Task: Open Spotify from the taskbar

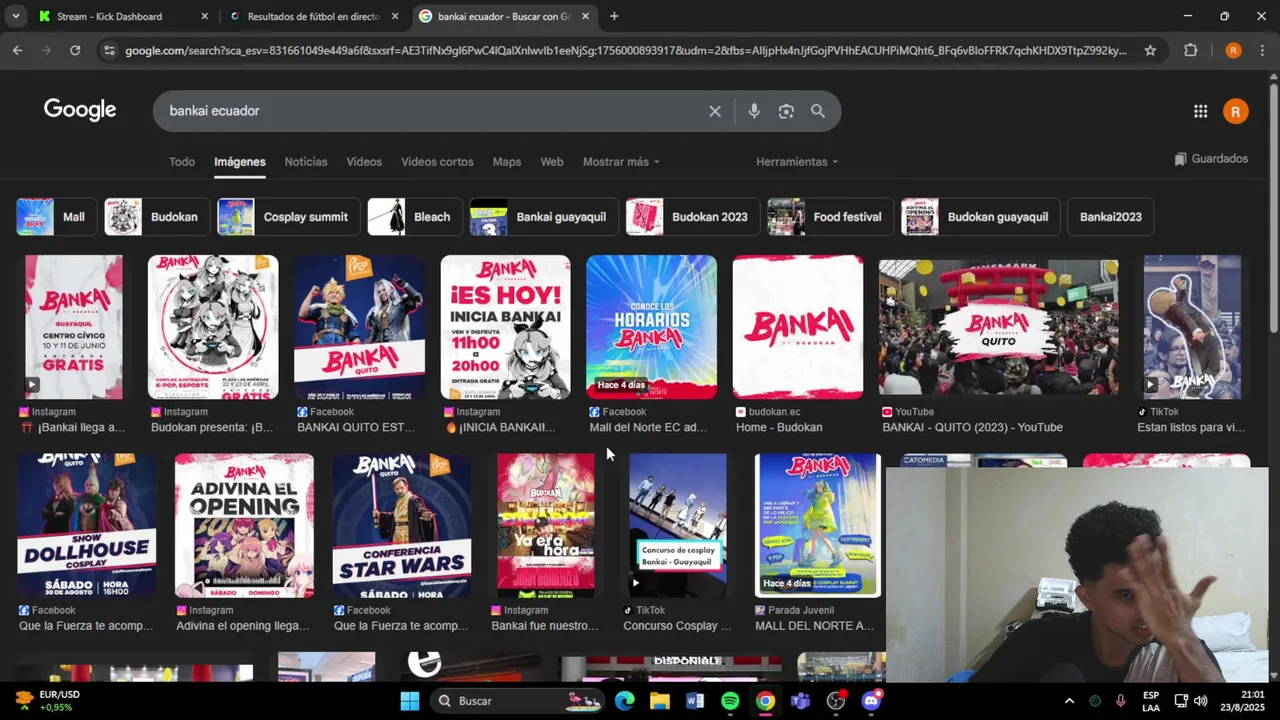Action: [x=730, y=701]
